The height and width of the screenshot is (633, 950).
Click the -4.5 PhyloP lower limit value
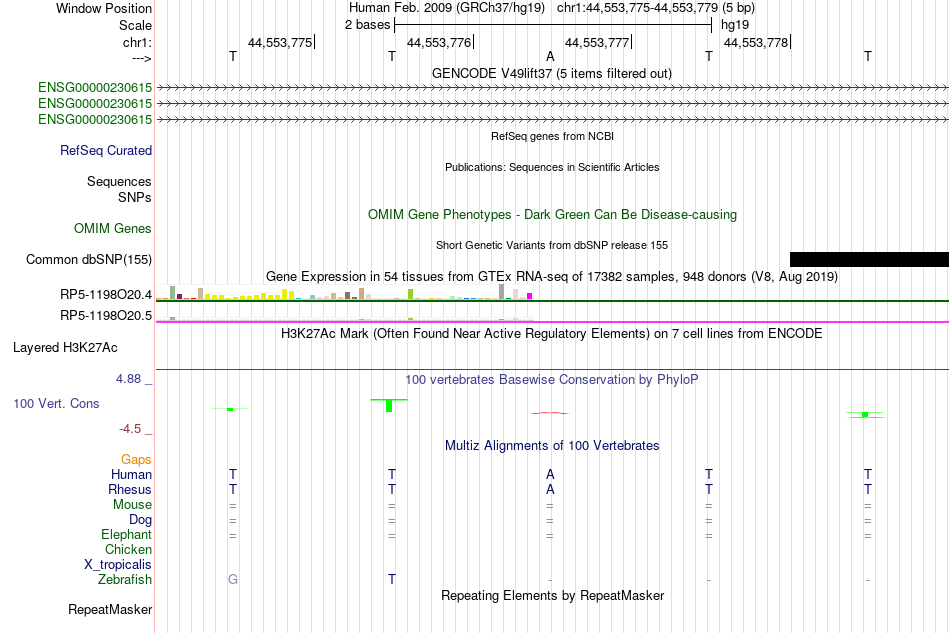pos(130,429)
